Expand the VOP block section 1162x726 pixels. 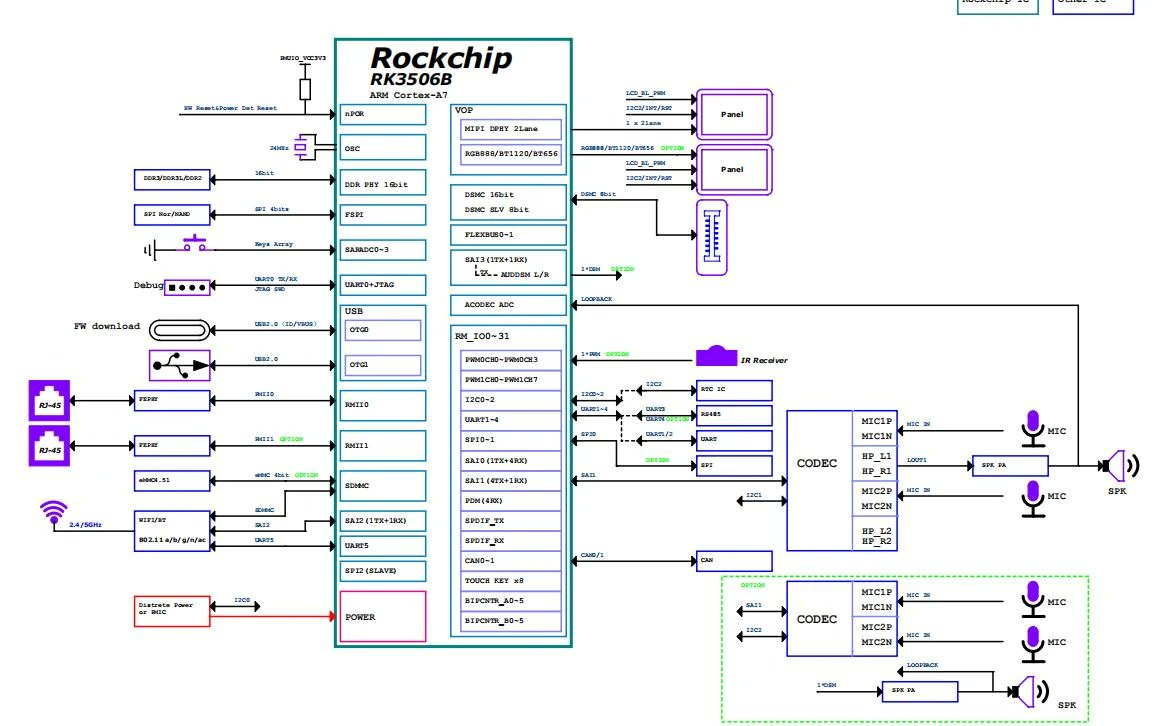pos(463,111)
